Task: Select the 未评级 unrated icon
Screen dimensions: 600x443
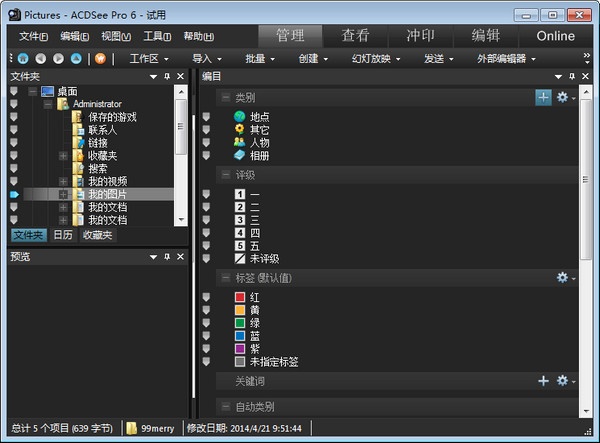Action: (240, 259)
